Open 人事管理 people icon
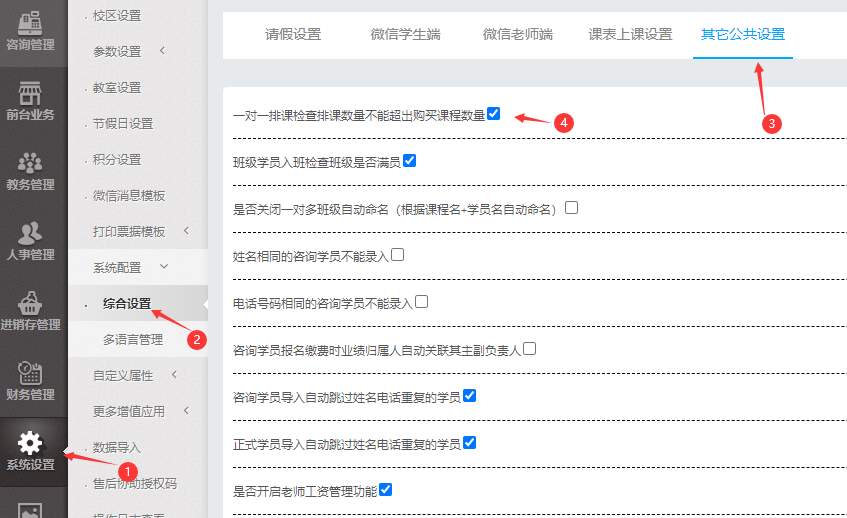The width and height of the screenshot is (847, 518). coord(30,233)
